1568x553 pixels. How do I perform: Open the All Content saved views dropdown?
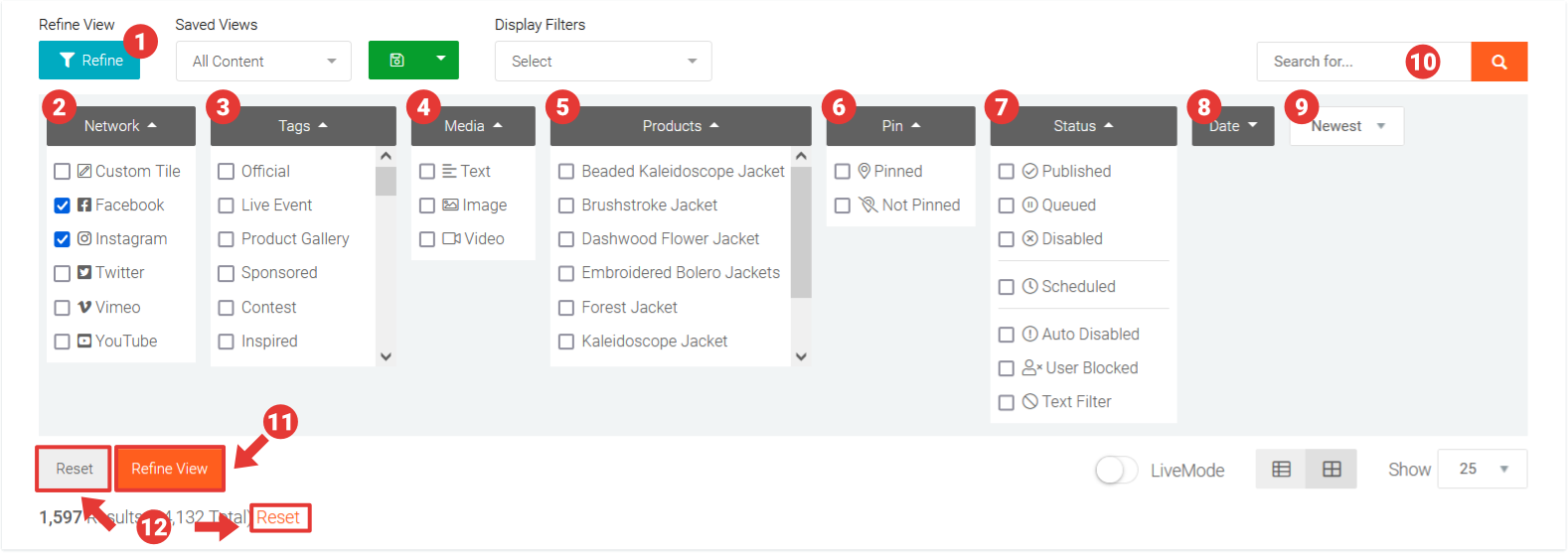[263, 62]
